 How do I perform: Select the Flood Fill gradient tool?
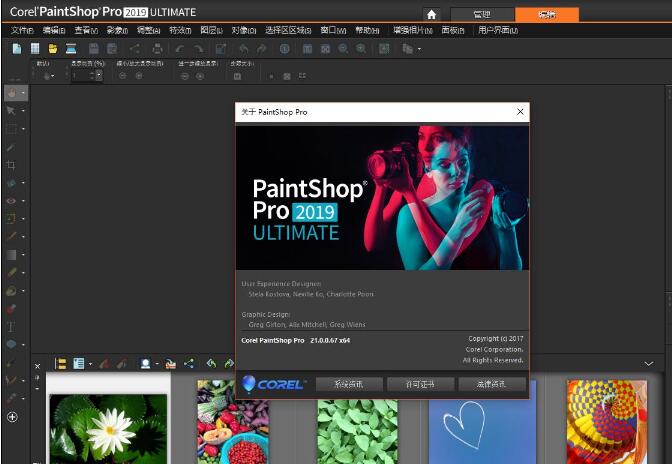tap(12, 255)
